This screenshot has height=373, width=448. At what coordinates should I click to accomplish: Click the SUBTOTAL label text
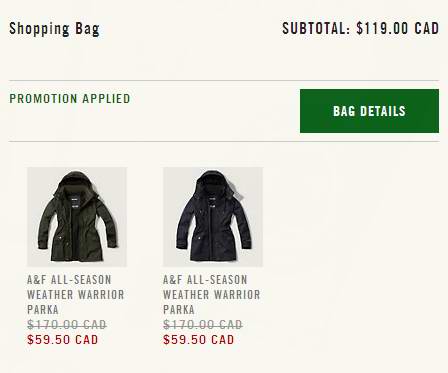[316, 28]
